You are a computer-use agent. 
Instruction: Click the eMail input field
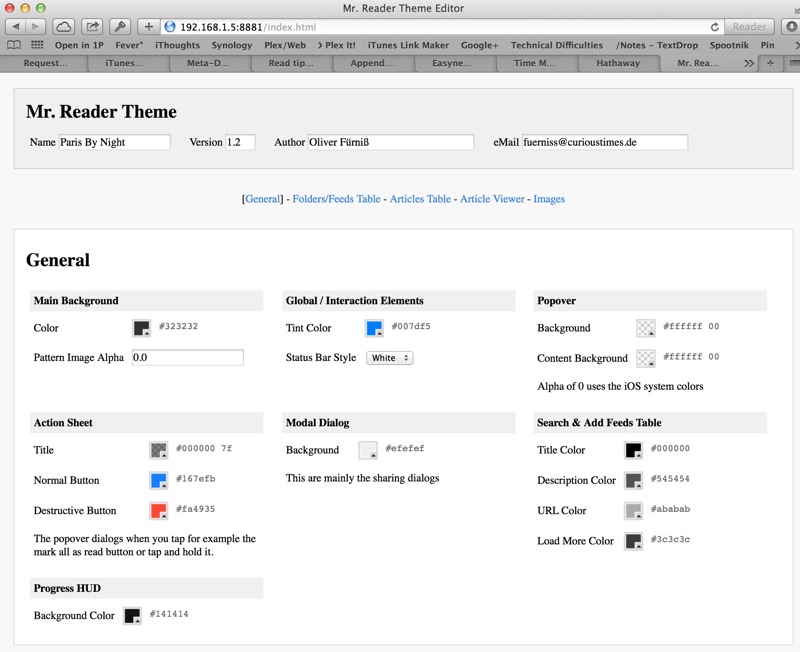(605, 142)
